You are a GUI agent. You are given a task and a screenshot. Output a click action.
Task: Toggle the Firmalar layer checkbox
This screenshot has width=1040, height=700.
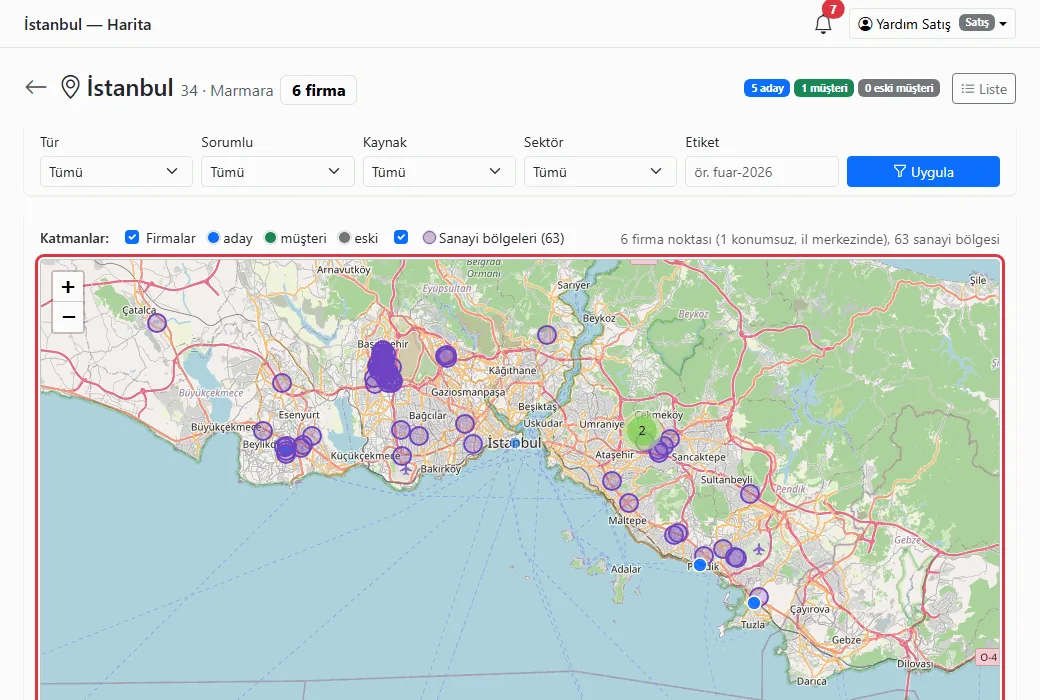click(132, 238)
